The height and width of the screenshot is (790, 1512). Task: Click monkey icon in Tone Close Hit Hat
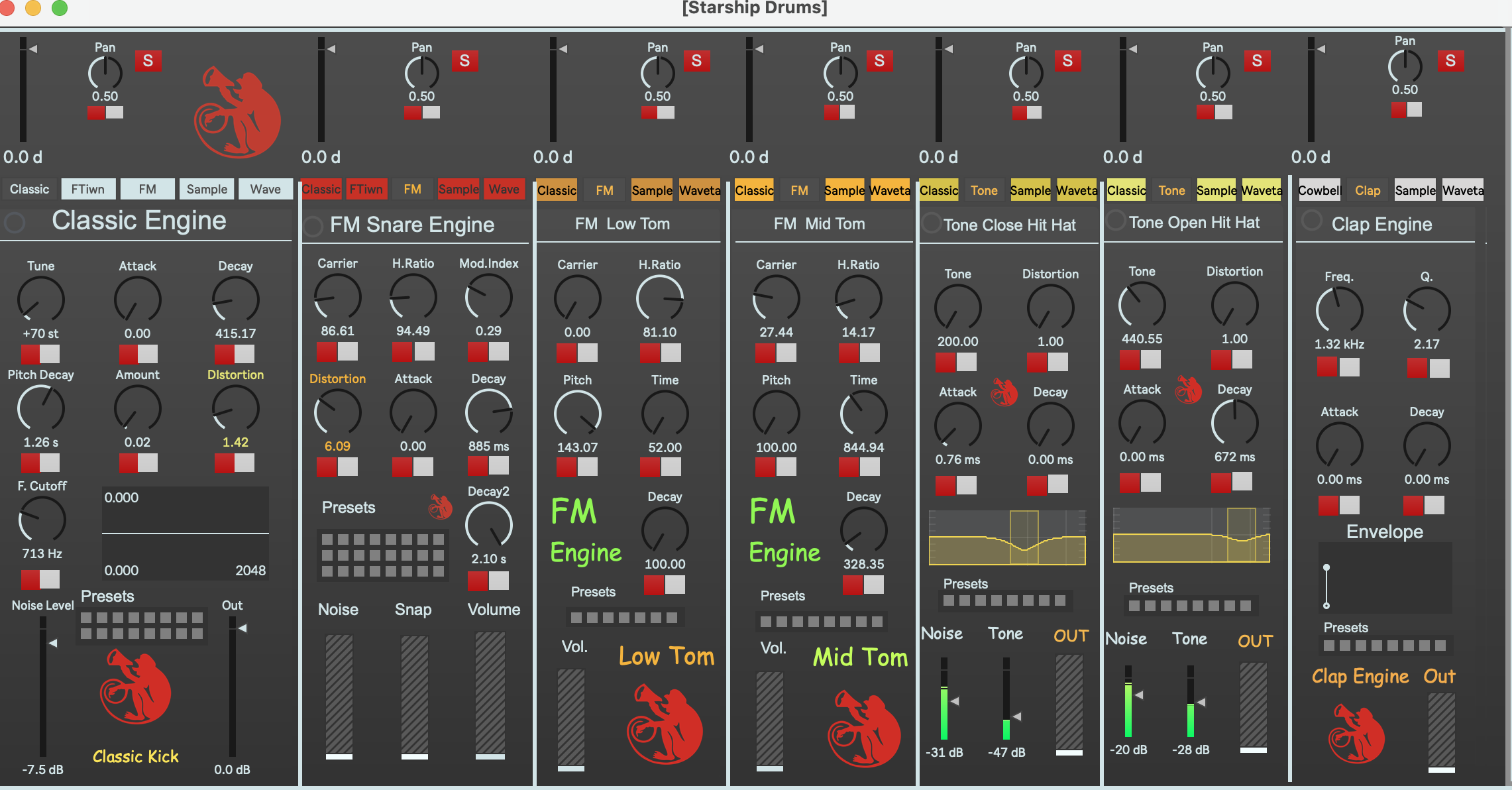pos(1004,392)
